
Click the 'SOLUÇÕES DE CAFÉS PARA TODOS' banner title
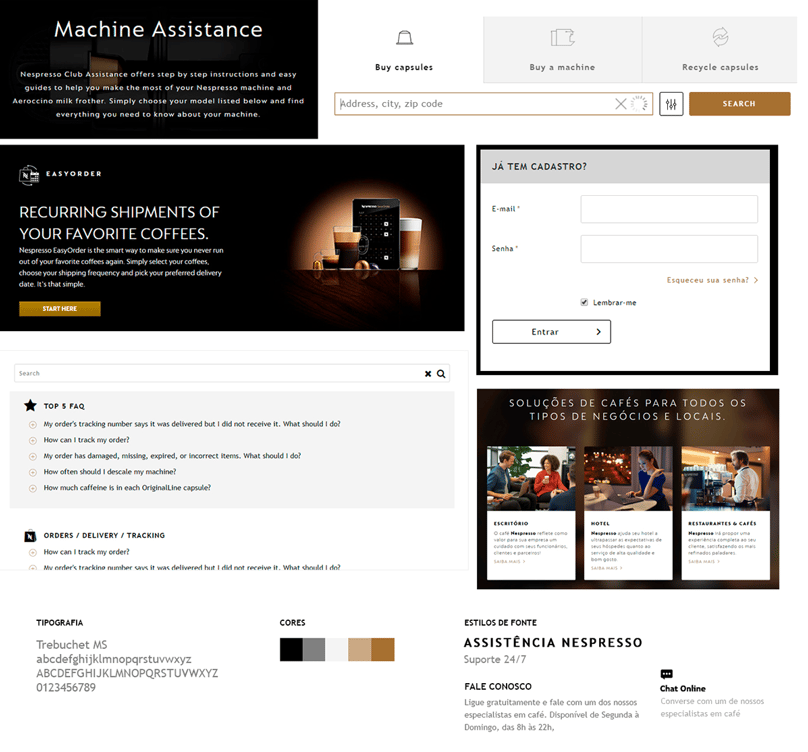[x=628, y=410]
